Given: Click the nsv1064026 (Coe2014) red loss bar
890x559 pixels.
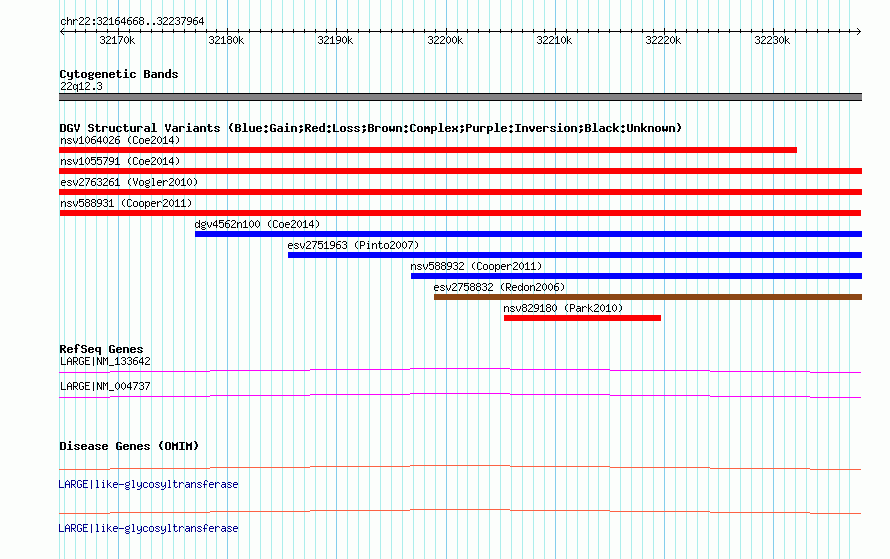Looking at the screenshot, I should tap(428, 150).
